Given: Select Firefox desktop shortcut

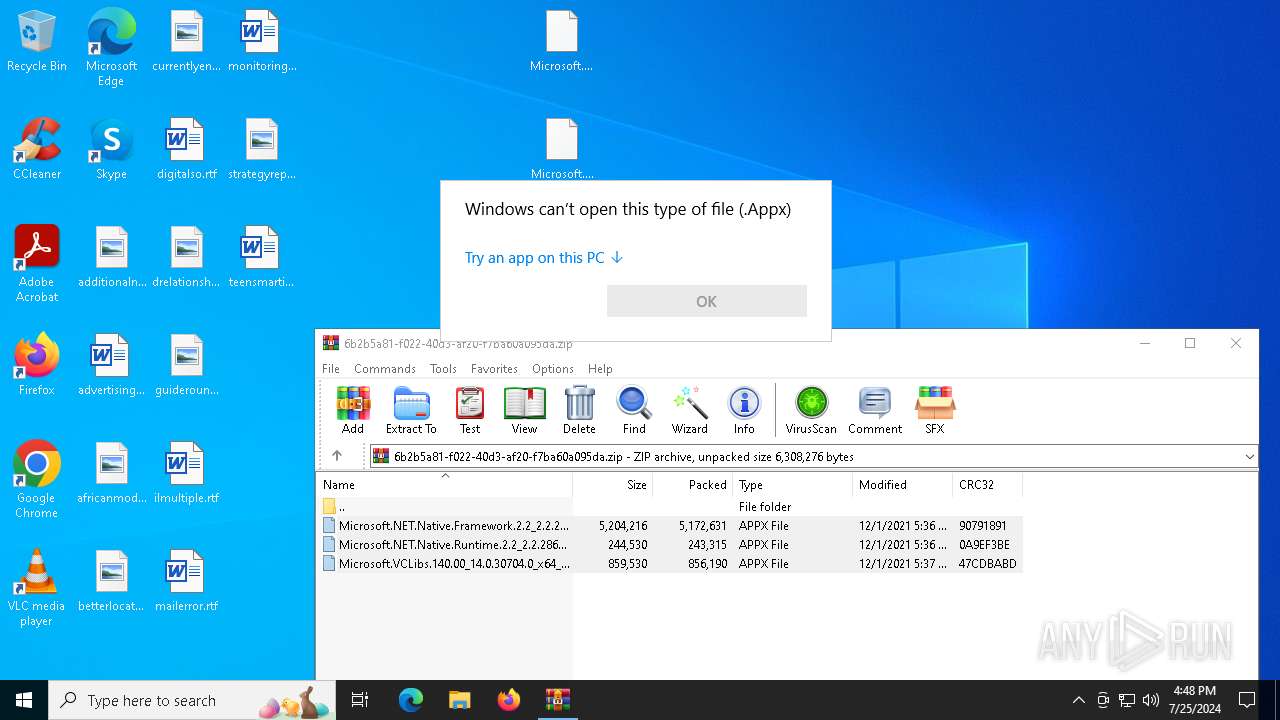Looking at the screenshot, I should coord(37,366).
